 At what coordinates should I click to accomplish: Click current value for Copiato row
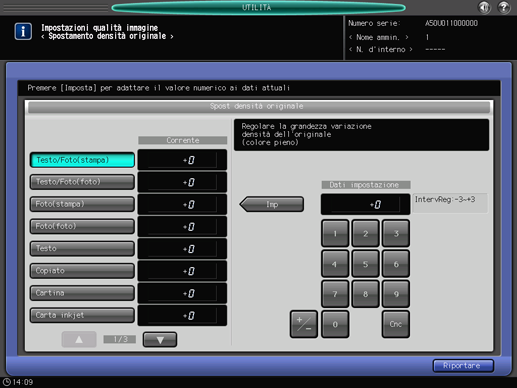click(x=182, y=271)
